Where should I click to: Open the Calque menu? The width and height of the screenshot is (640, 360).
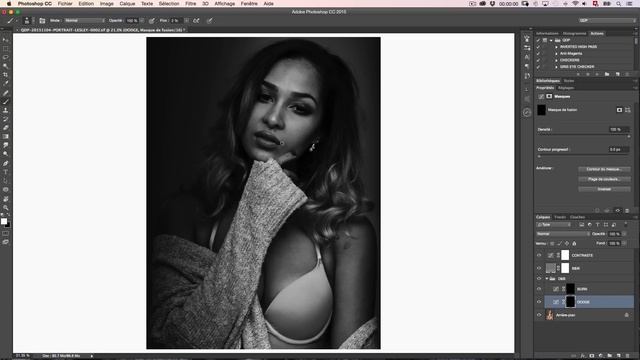127,4
